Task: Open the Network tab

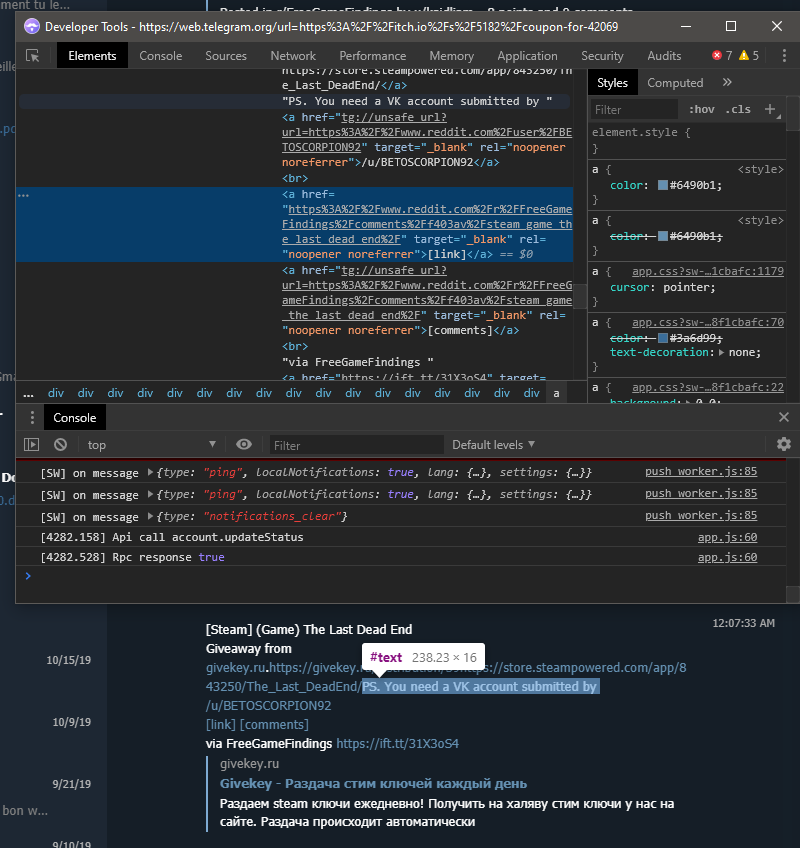Action: point(293,56)
